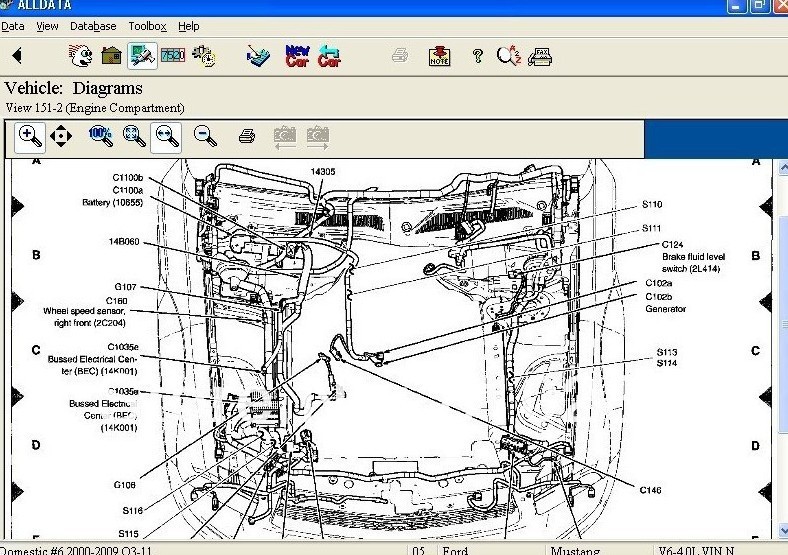This screenshot has width=788, height=555.
Task: Click the 'C160' wheel speed sensor label
Action: [x=117, y=301]
